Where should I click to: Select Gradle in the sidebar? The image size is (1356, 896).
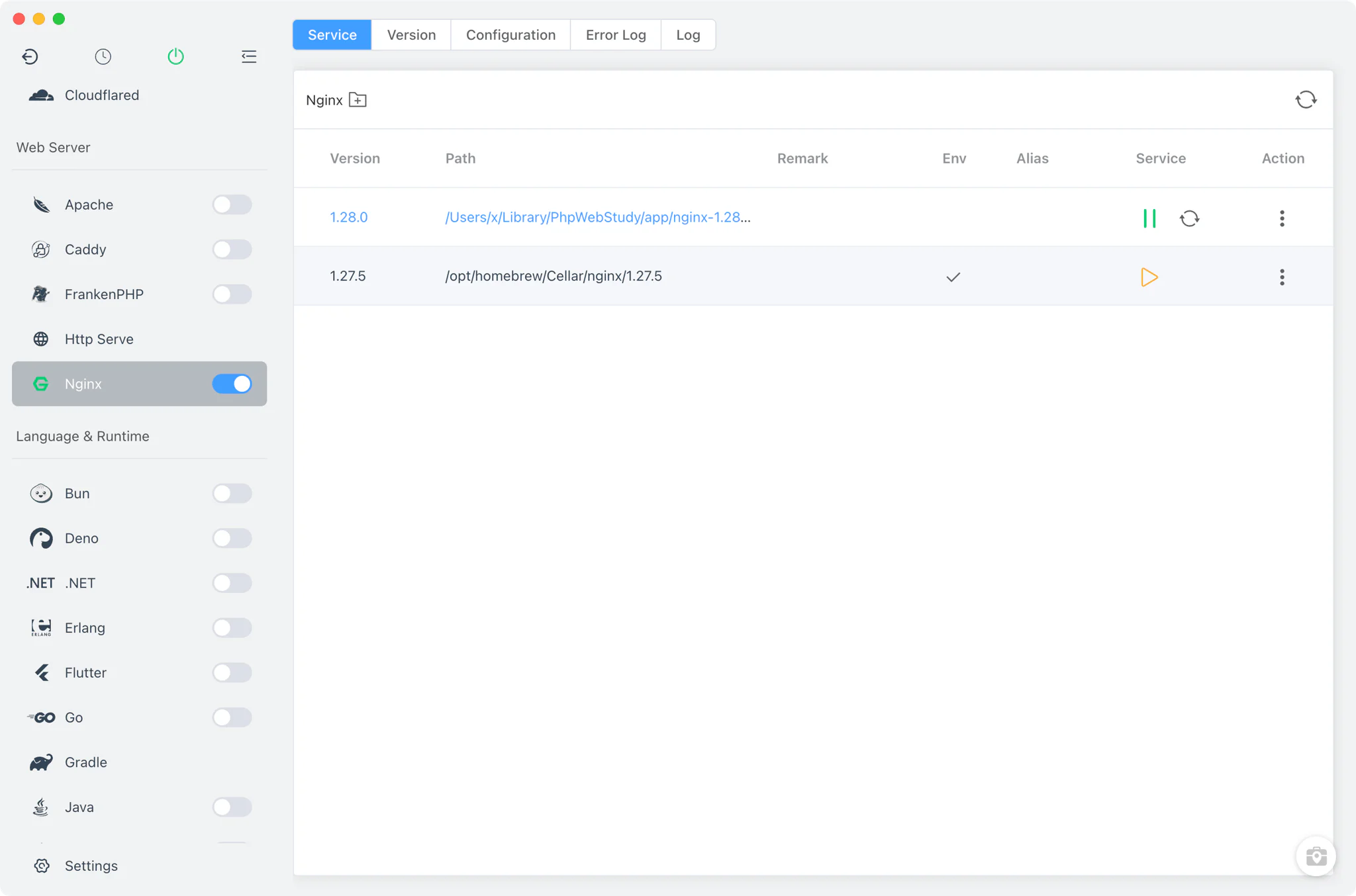pyautogui.click(x=139, y=762)
